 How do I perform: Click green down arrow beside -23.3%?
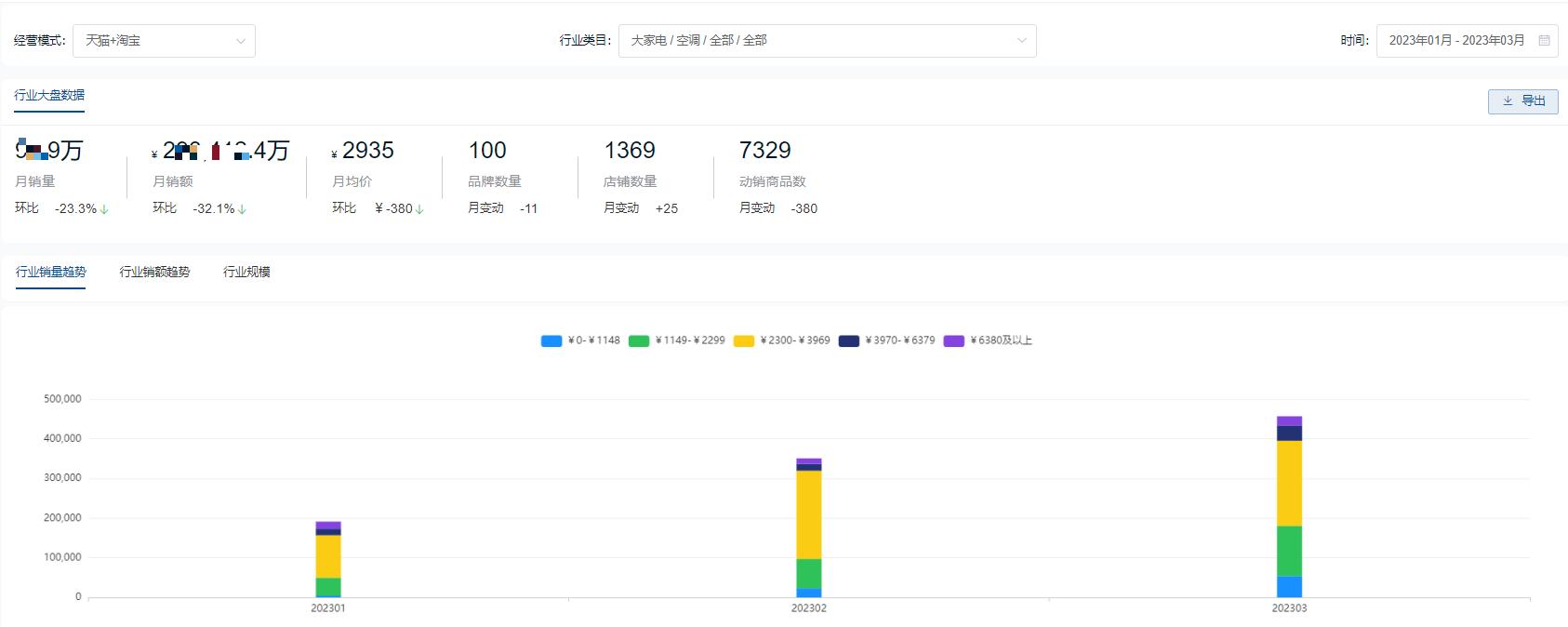(x=104, y=209)
